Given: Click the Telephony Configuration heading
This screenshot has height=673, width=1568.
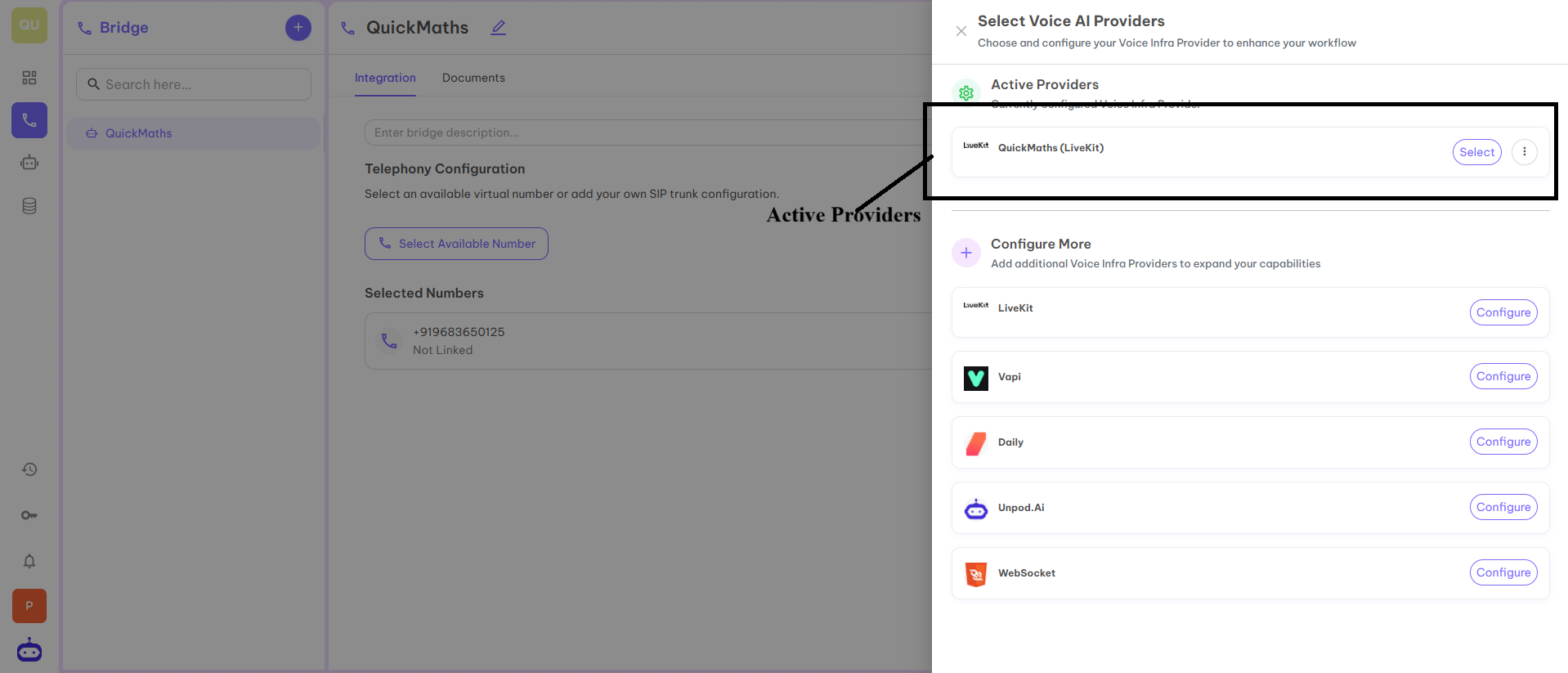Looking at the screenshot, I should (445, 168).
